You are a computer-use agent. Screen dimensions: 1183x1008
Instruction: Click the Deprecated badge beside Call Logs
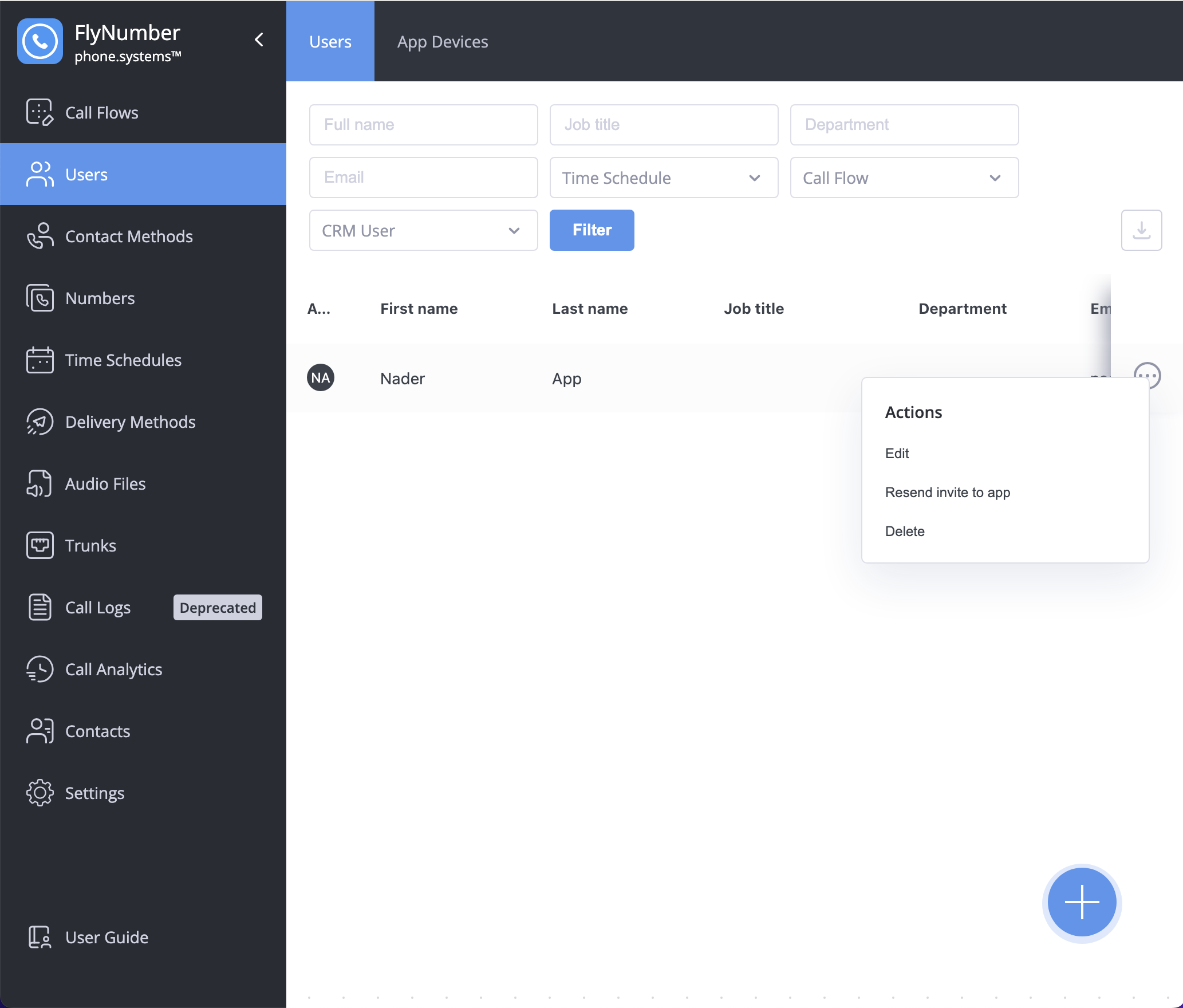point(218,607)
